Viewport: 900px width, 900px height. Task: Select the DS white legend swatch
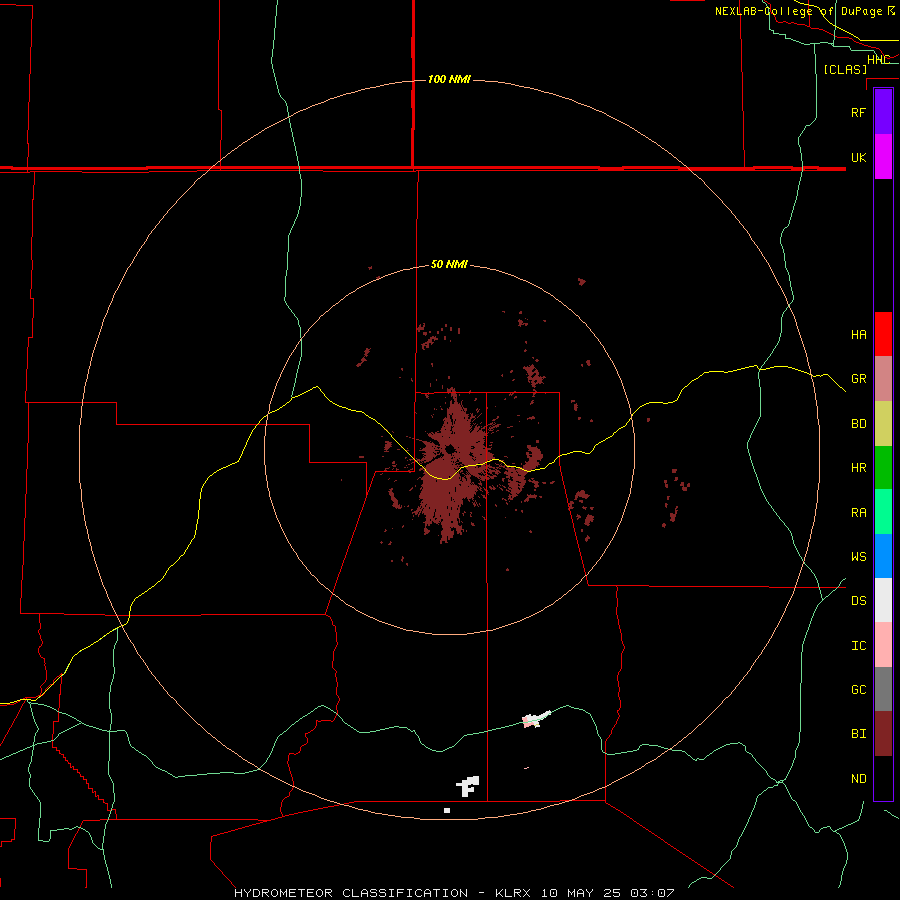tap(883, 600)
